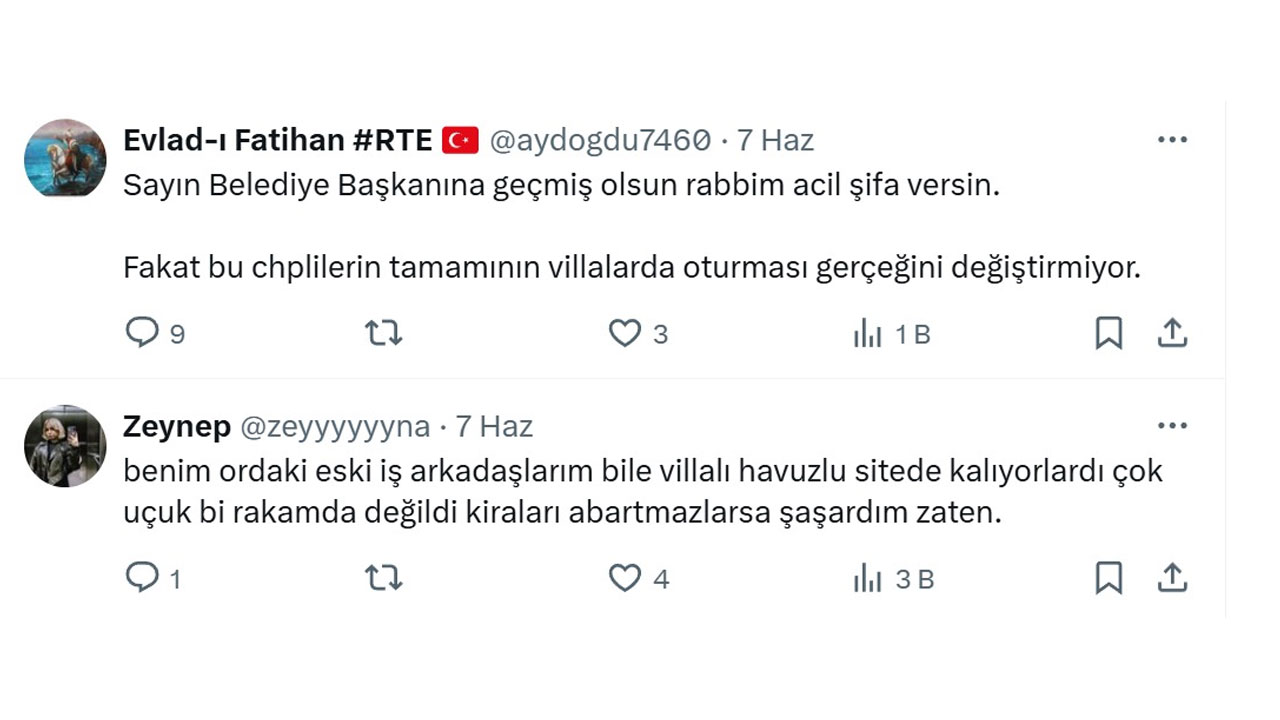
Task: Retweet the tweet by @aydogdu7460
Action: [382, 333]
